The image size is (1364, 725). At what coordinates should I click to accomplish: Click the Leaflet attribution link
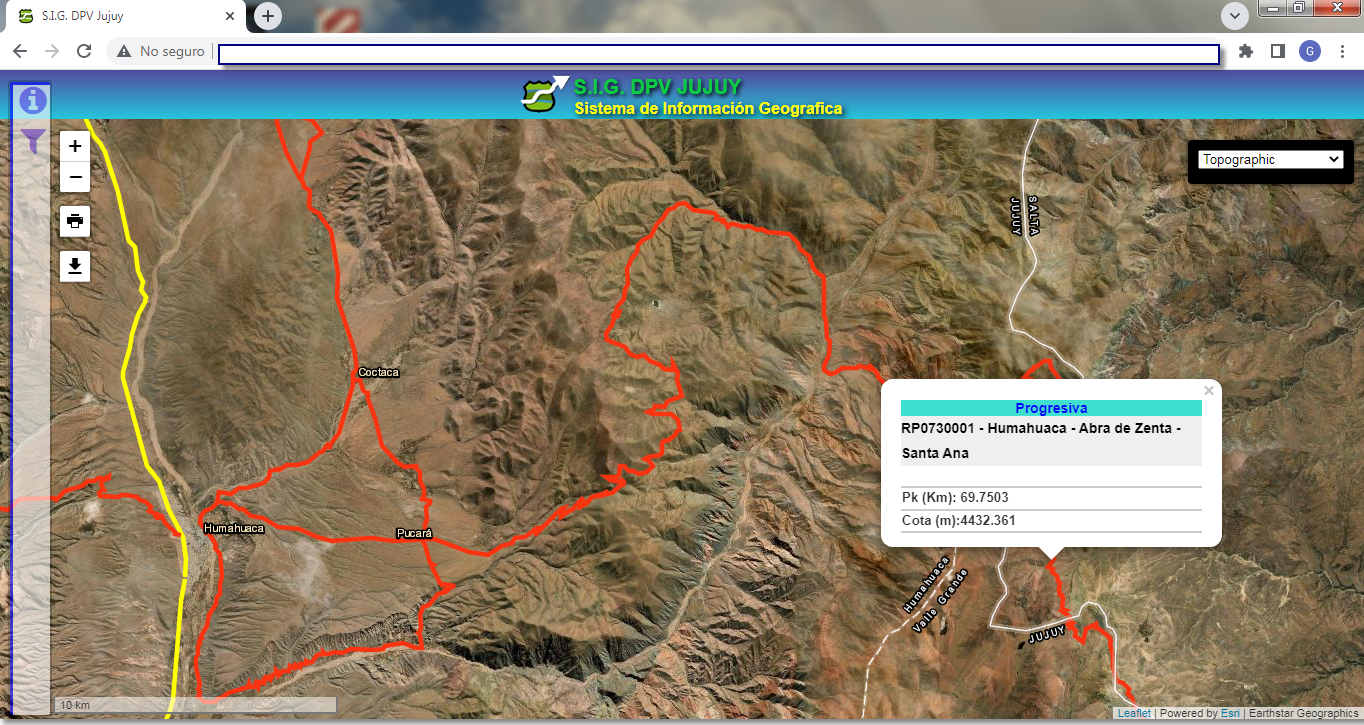point(1134,714)
